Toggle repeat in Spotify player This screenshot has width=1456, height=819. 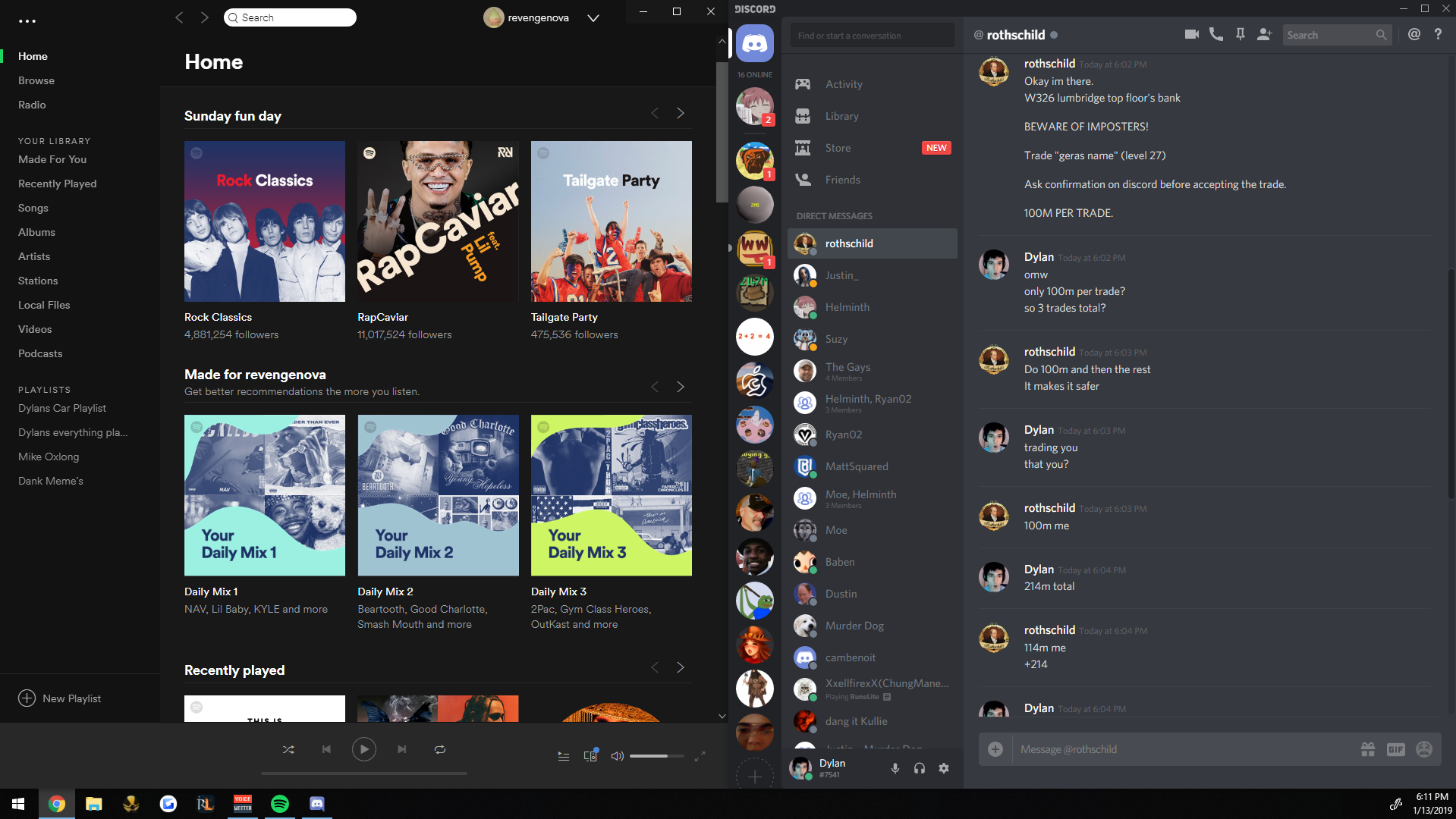[x=440, y=749]
